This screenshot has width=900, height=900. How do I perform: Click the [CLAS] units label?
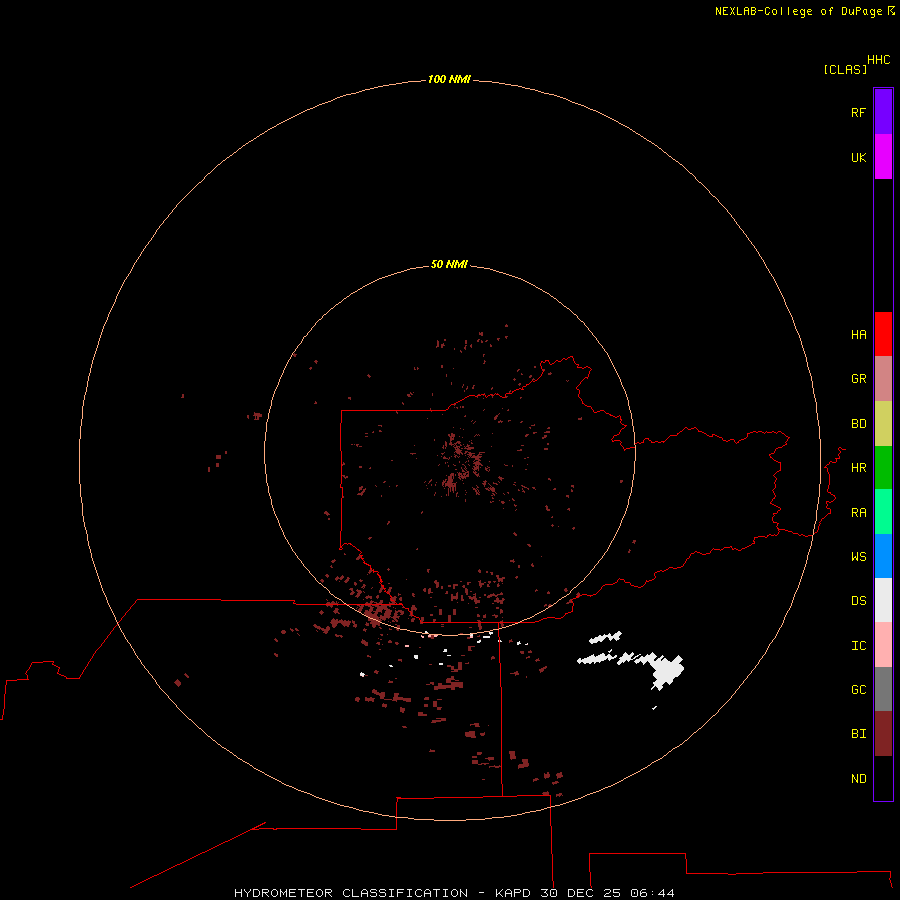[x=845, y=69]
